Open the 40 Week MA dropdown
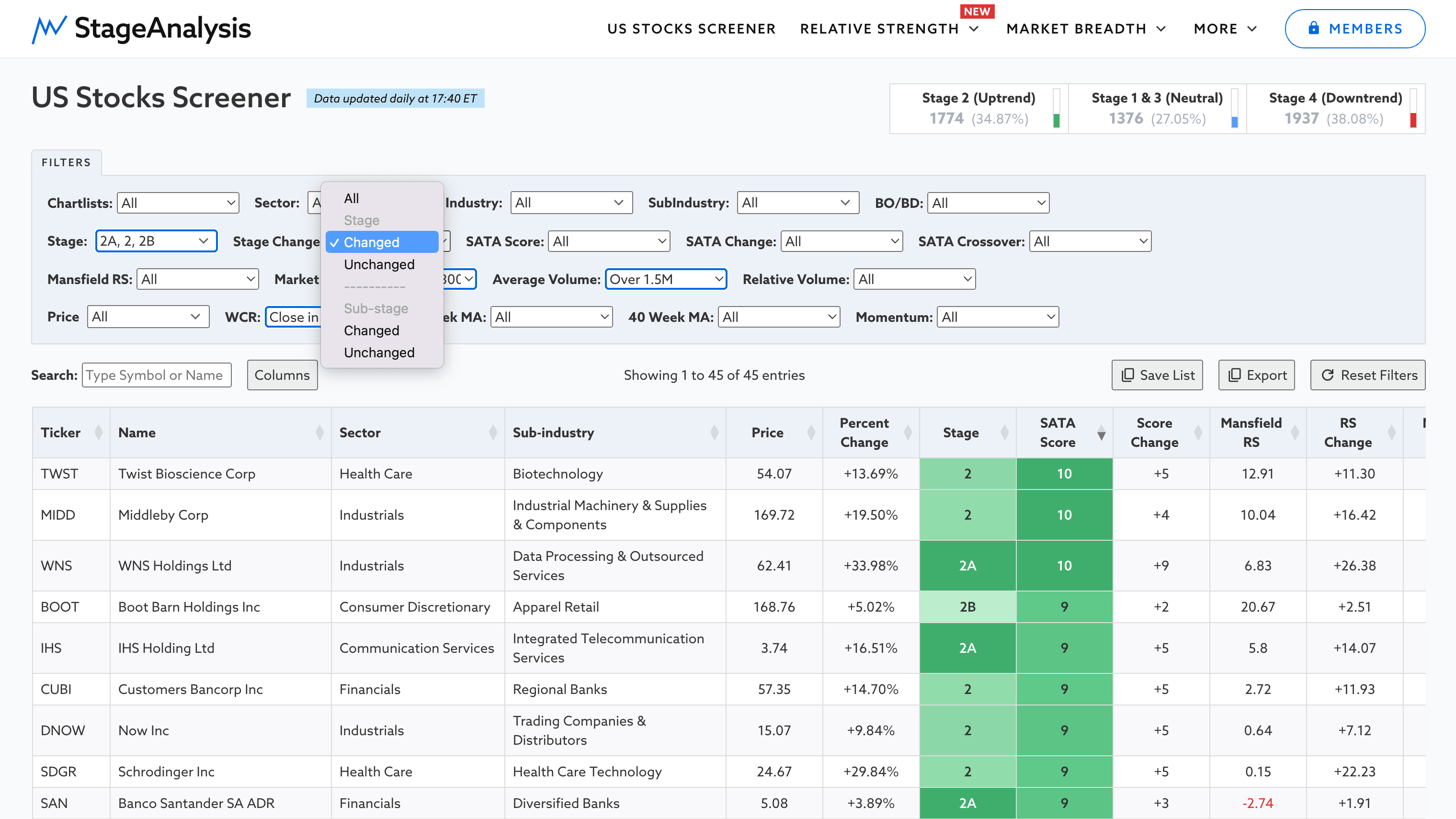Screen dimensions: 1456x819 point(779,317)
